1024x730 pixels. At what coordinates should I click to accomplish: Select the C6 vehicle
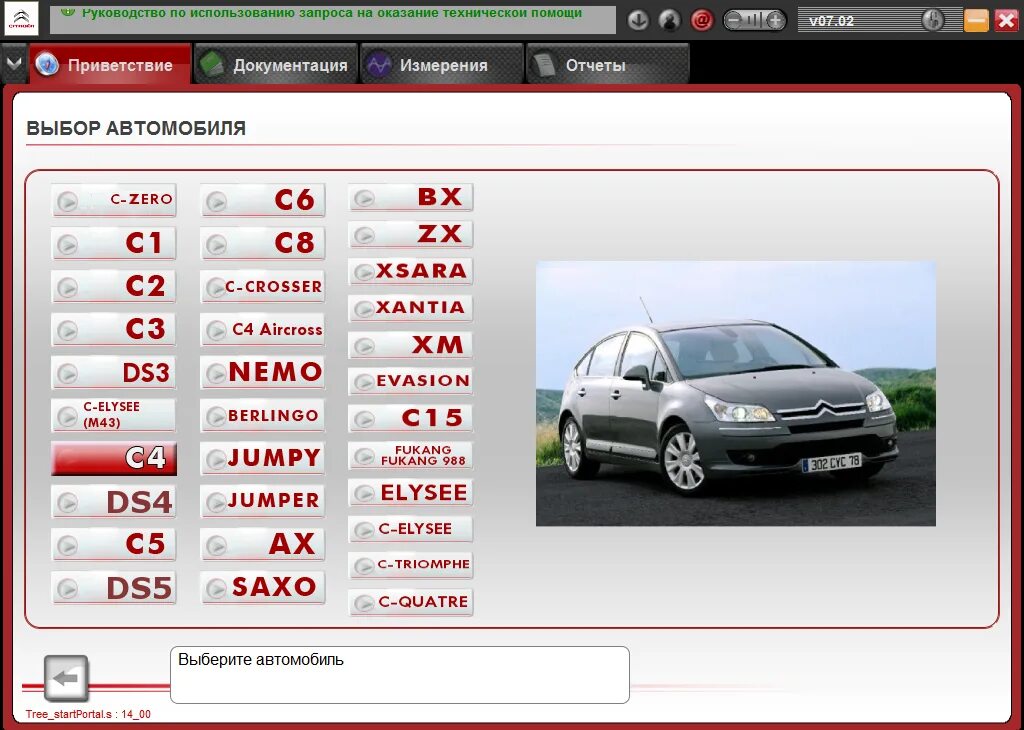coord(263,200)
